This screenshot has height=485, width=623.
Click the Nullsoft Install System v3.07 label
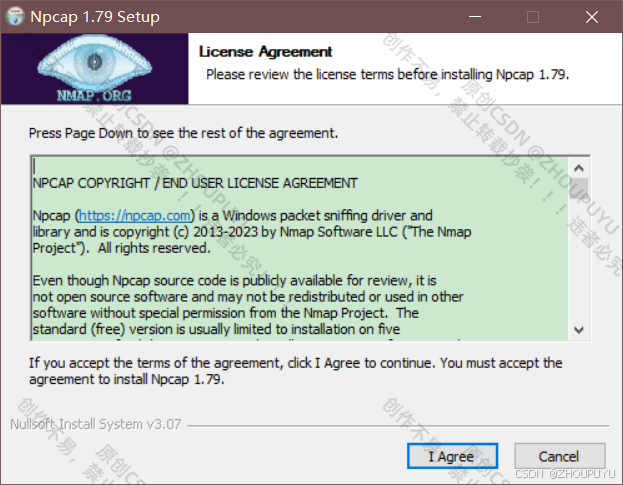tap(96, 424)
